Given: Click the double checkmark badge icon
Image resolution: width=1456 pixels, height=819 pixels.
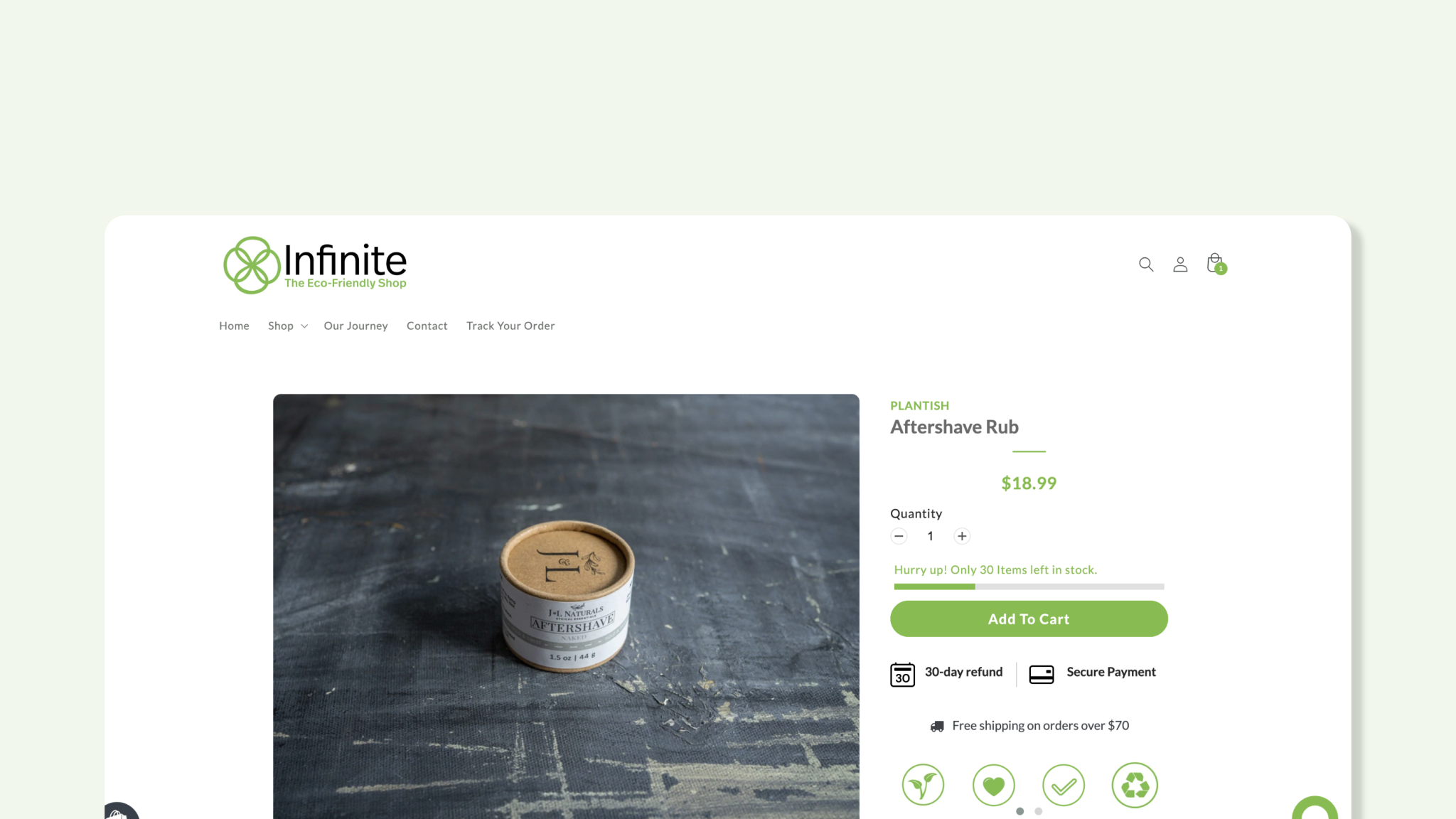Looking at the screenshot, I should pyautogui.click(x=1064, y=785).
